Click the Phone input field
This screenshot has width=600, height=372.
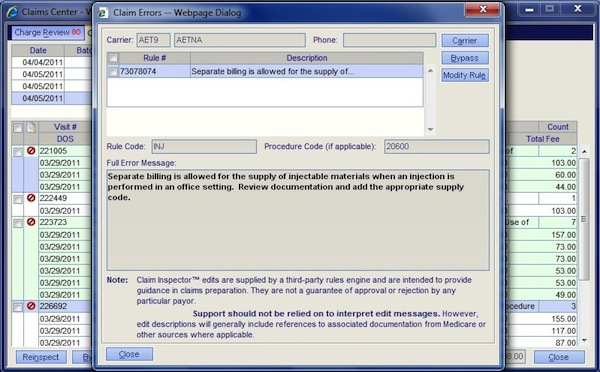(390, 40)
